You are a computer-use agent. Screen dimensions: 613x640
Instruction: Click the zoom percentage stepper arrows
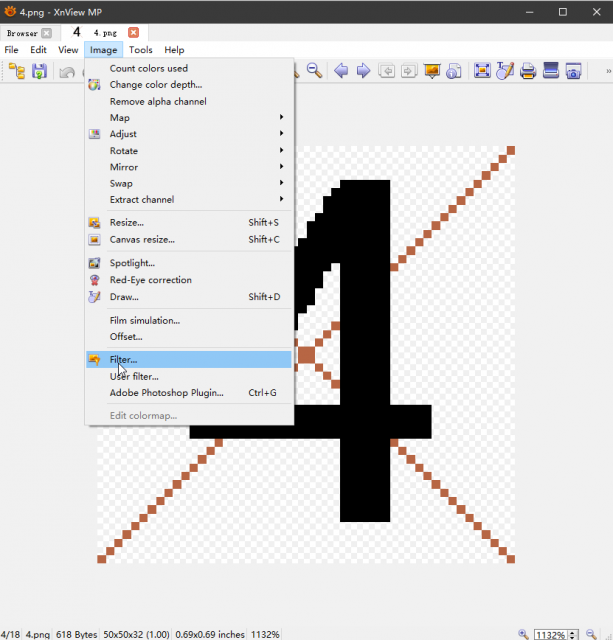click(573, 635)
